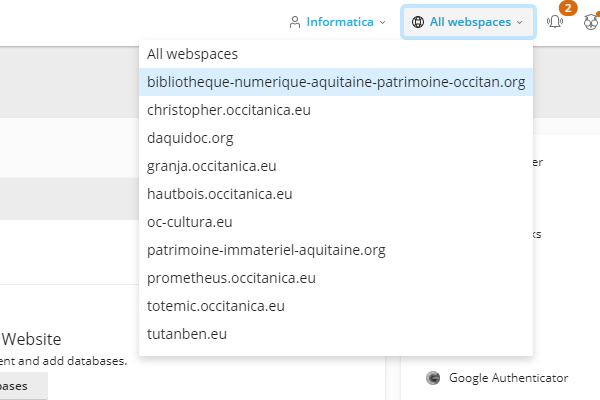Collapse the All webspaces dropdown

468,22
